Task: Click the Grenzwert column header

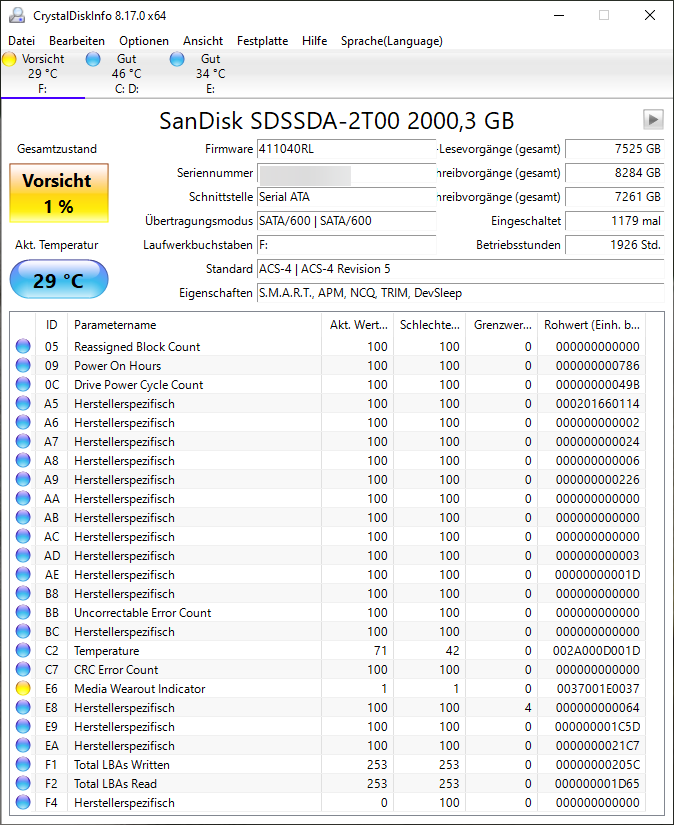Action: click(x=501, y=325)
